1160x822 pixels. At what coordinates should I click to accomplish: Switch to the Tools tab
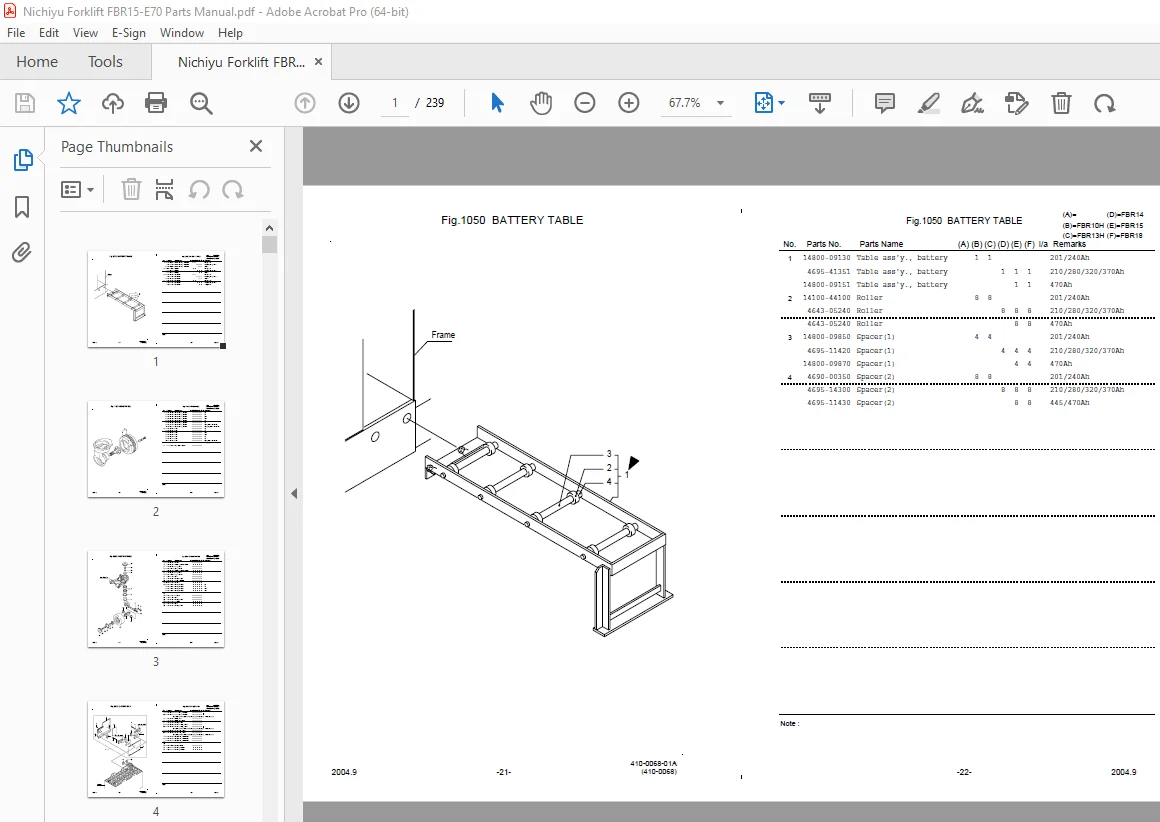pyautogui.click(x=105, y=61)
